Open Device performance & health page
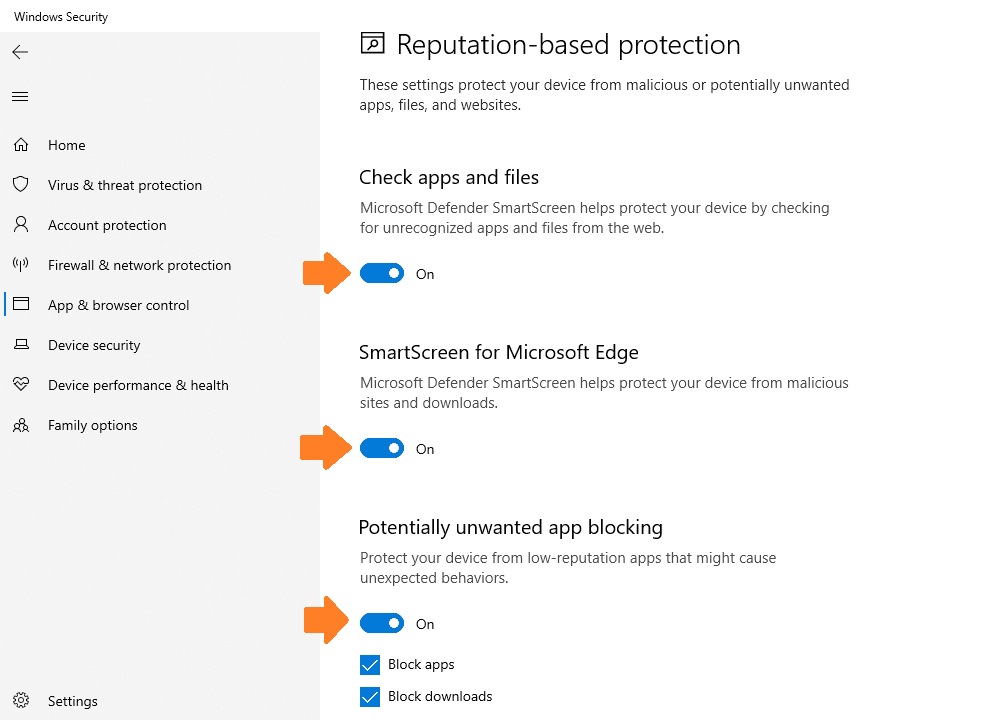Image resolution: width=1006 pixels, height=720 pixels. click(x=138, y=385)
